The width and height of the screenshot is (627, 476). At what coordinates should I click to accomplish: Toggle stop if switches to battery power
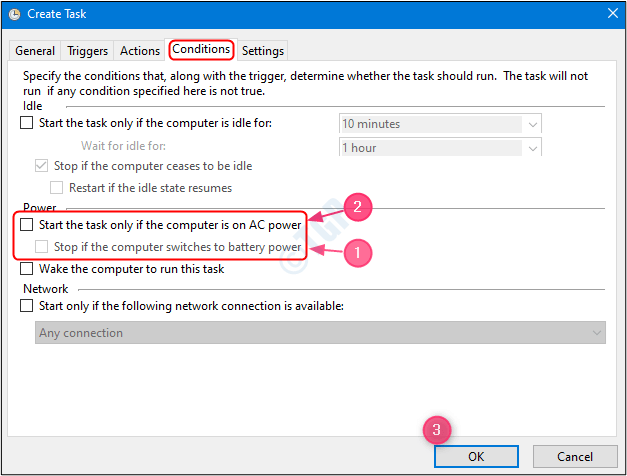click(x=41, y=247)
